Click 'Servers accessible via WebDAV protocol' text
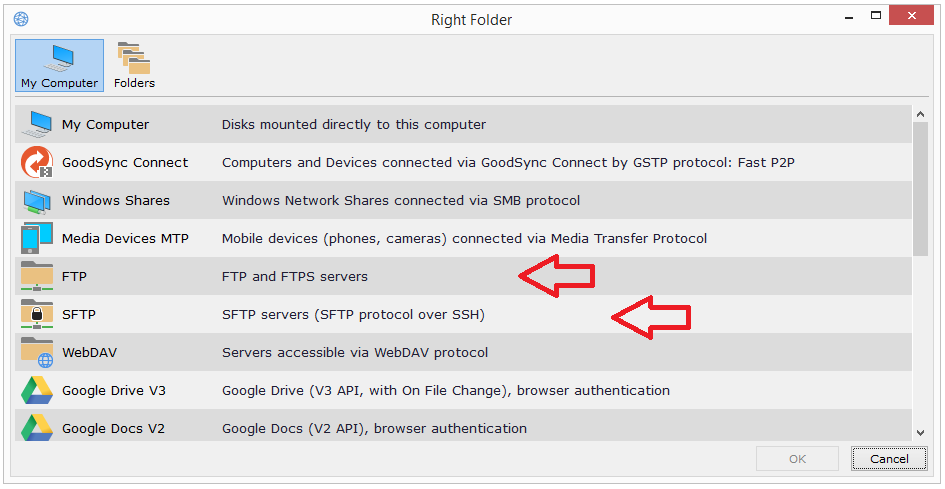 pos(355,352)
